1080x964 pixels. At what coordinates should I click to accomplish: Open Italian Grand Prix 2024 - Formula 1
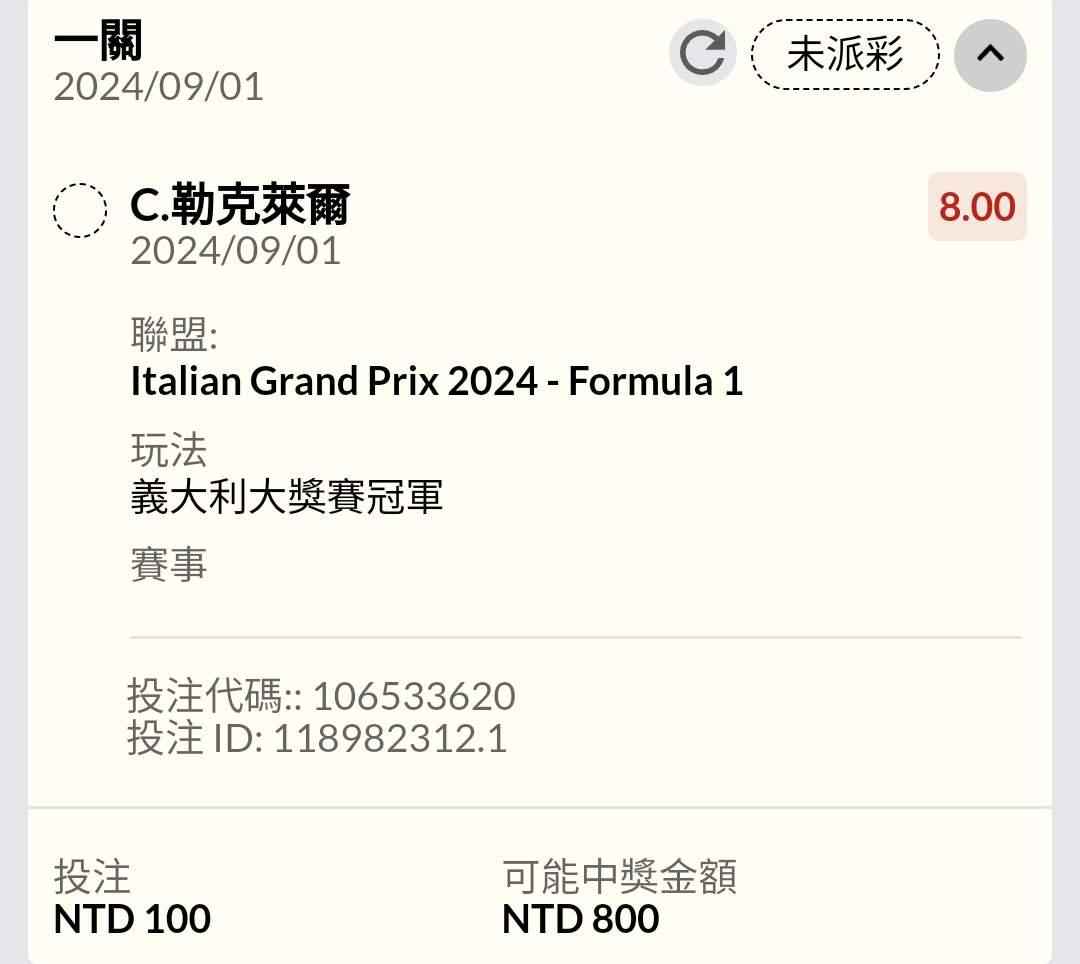click(x=437, y=381)
